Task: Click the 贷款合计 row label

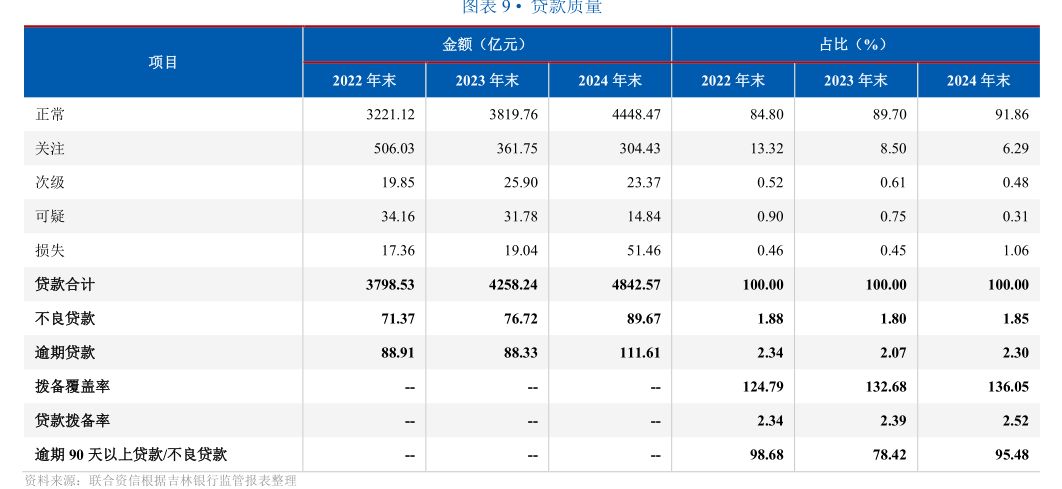Action: click(65, 285)
